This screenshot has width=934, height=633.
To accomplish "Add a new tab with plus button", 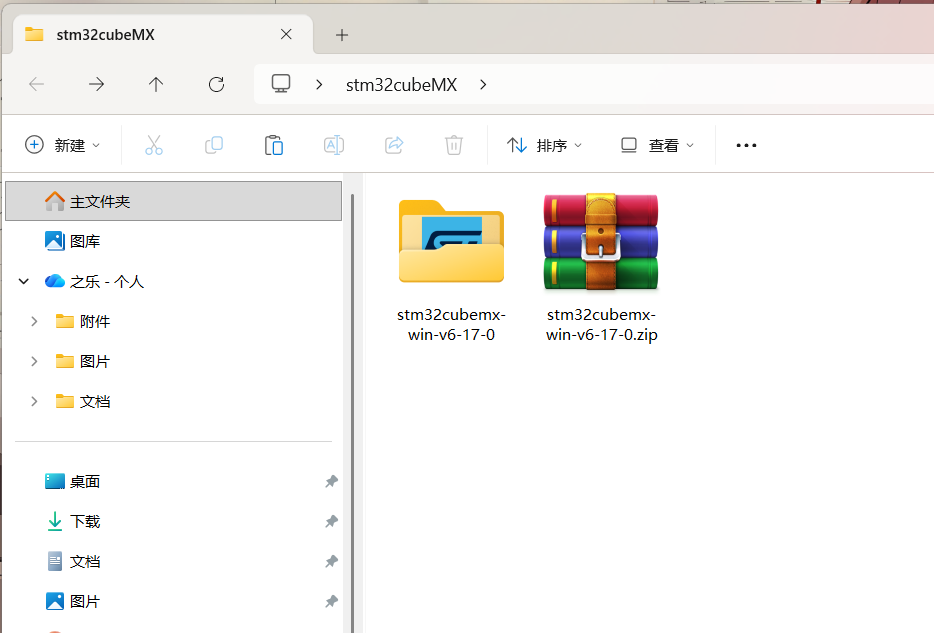I will [x=342, y=35].
